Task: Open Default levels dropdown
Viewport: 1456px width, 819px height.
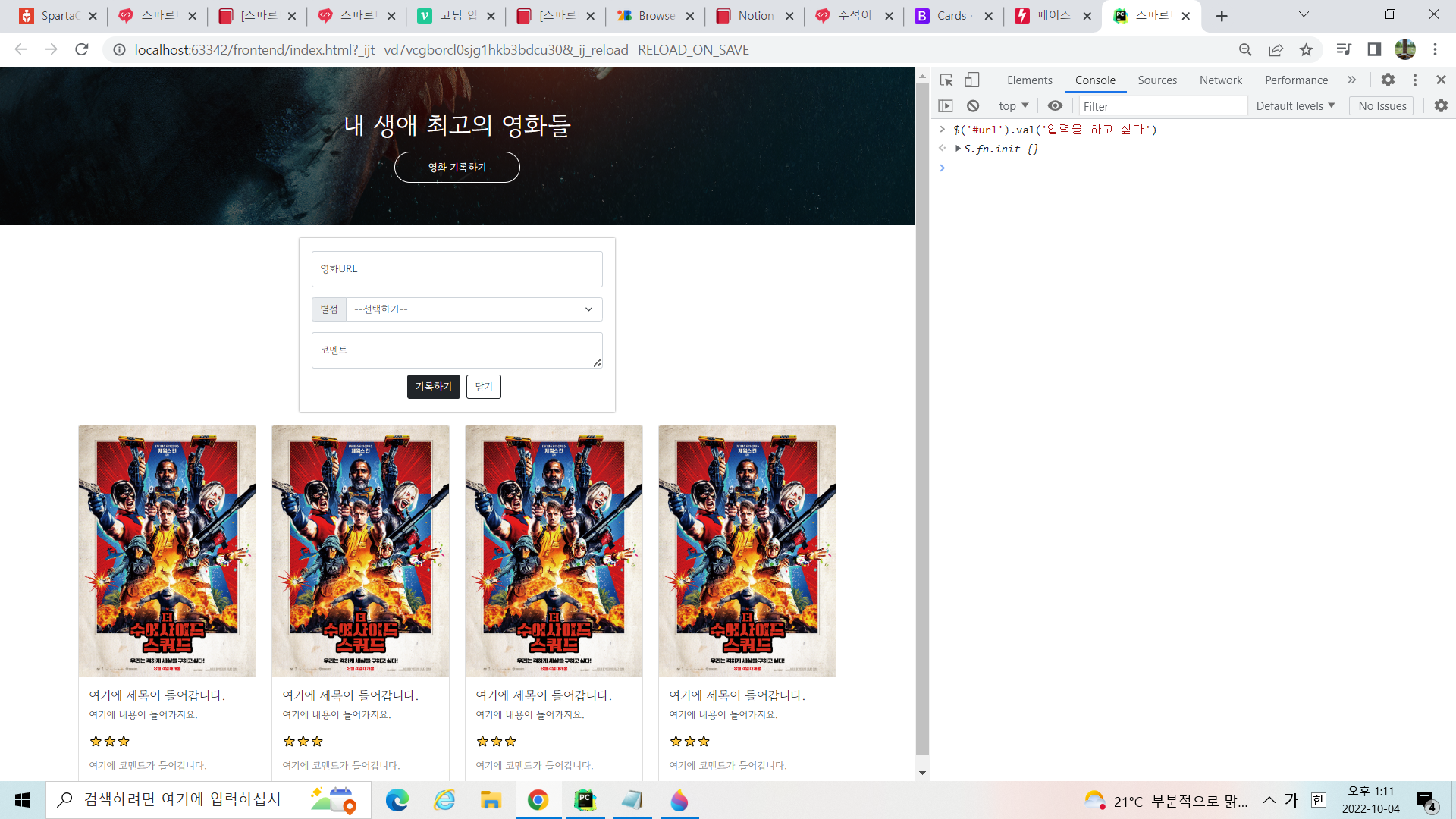Action: [x=1295, y=106]
